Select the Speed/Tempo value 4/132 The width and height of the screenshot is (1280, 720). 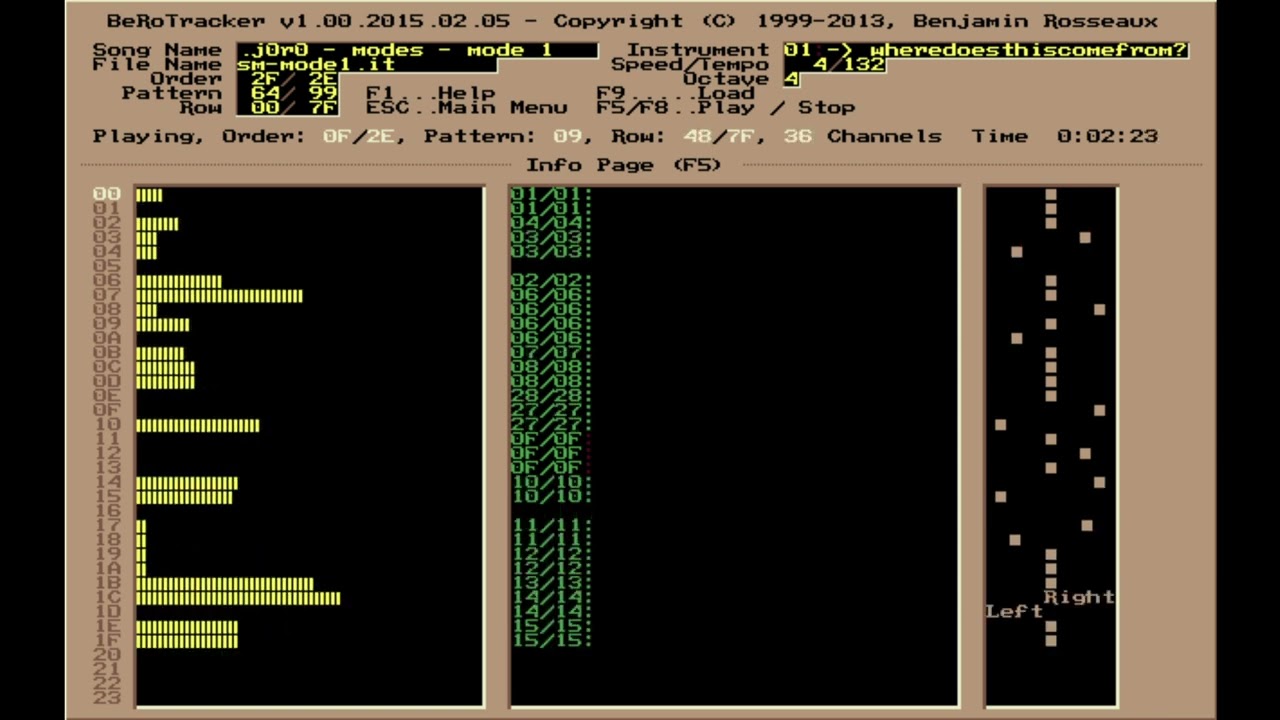click(835, 64)
